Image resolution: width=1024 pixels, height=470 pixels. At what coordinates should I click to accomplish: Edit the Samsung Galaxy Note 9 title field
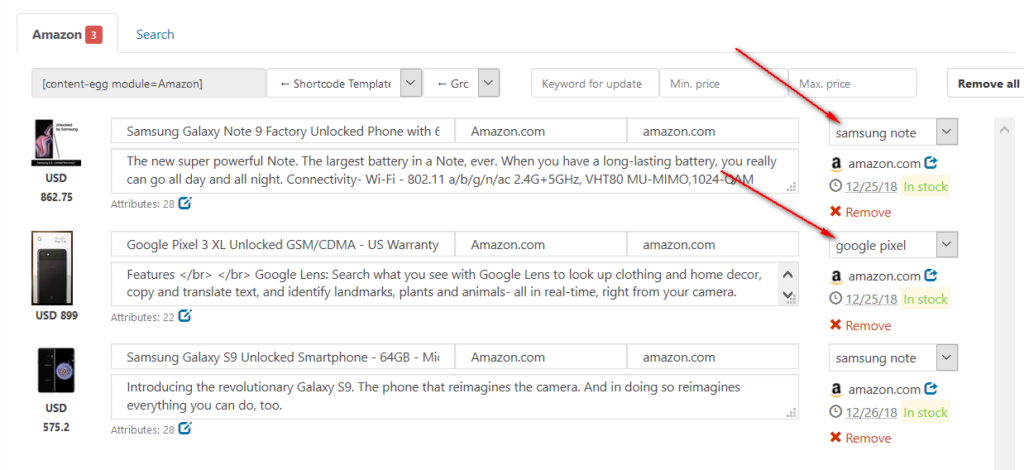[x=283, y=131]
